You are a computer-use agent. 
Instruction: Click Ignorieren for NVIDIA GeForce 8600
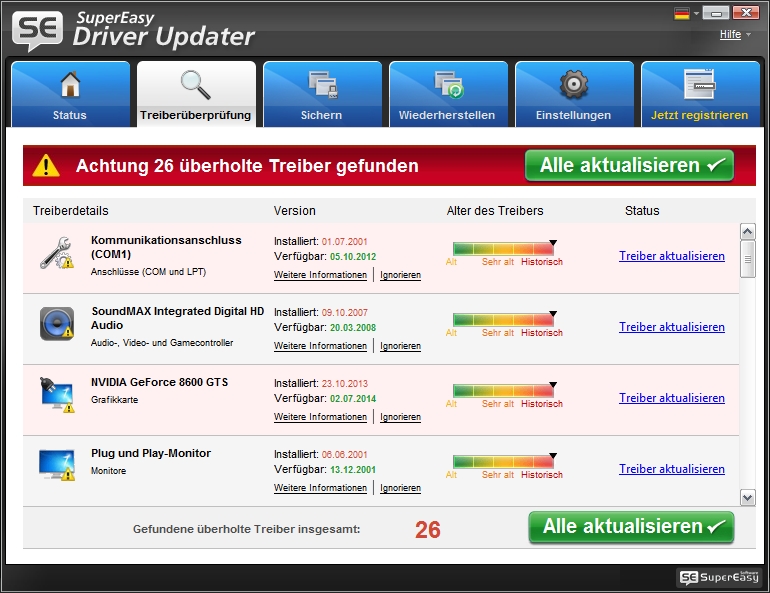tap(400, 417)
